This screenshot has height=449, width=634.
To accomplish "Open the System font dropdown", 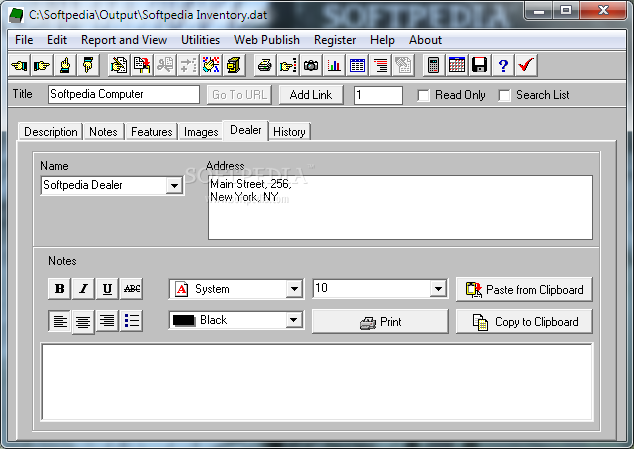I will tap(294, 289).
